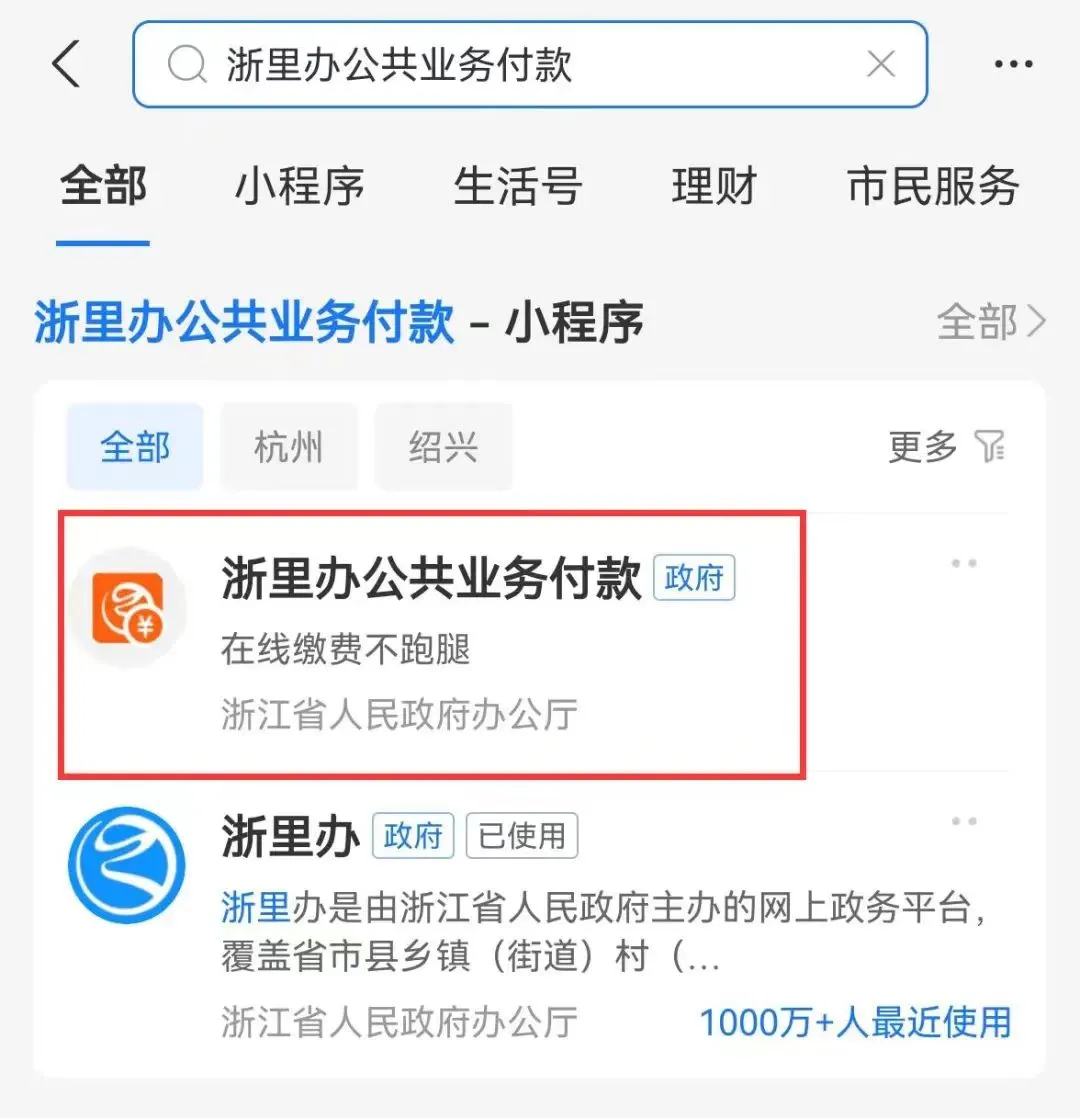The height and width of the screenshot is (1118, 1080).
Task: Clear the search text with X icon
Action: tap(881, 64)
